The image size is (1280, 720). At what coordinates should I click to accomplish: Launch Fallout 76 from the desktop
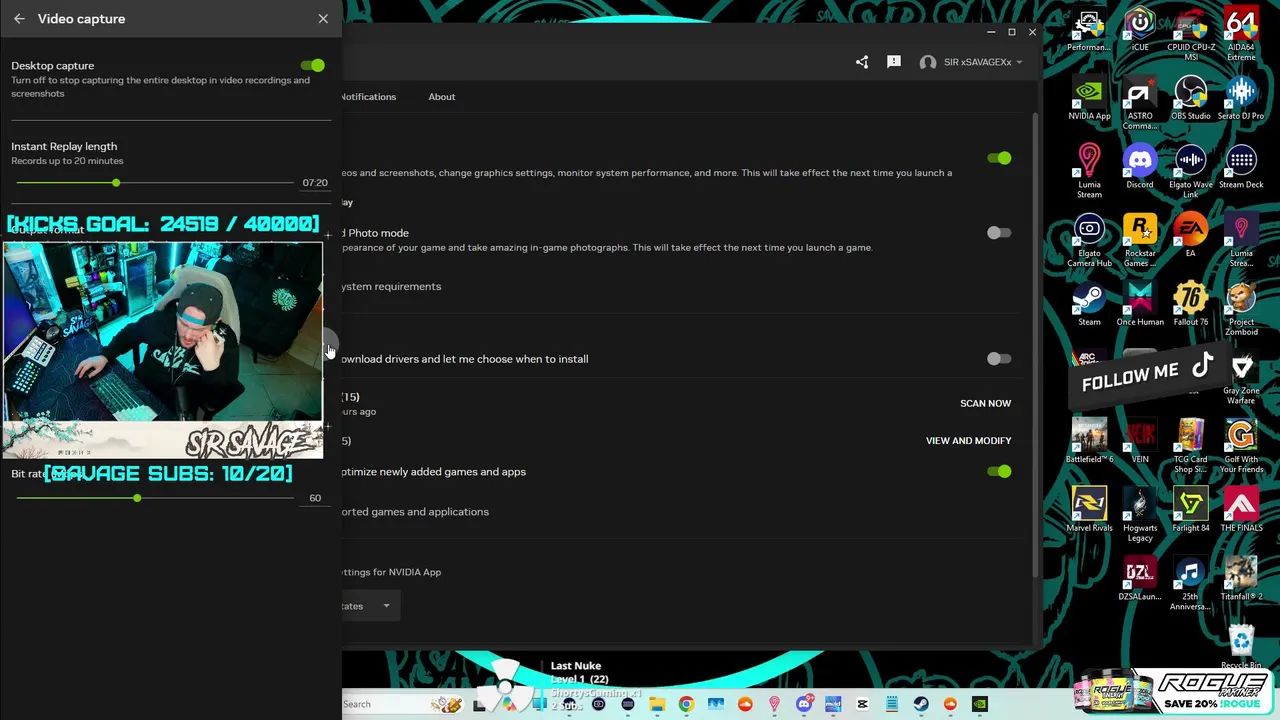coord(1191,305)
